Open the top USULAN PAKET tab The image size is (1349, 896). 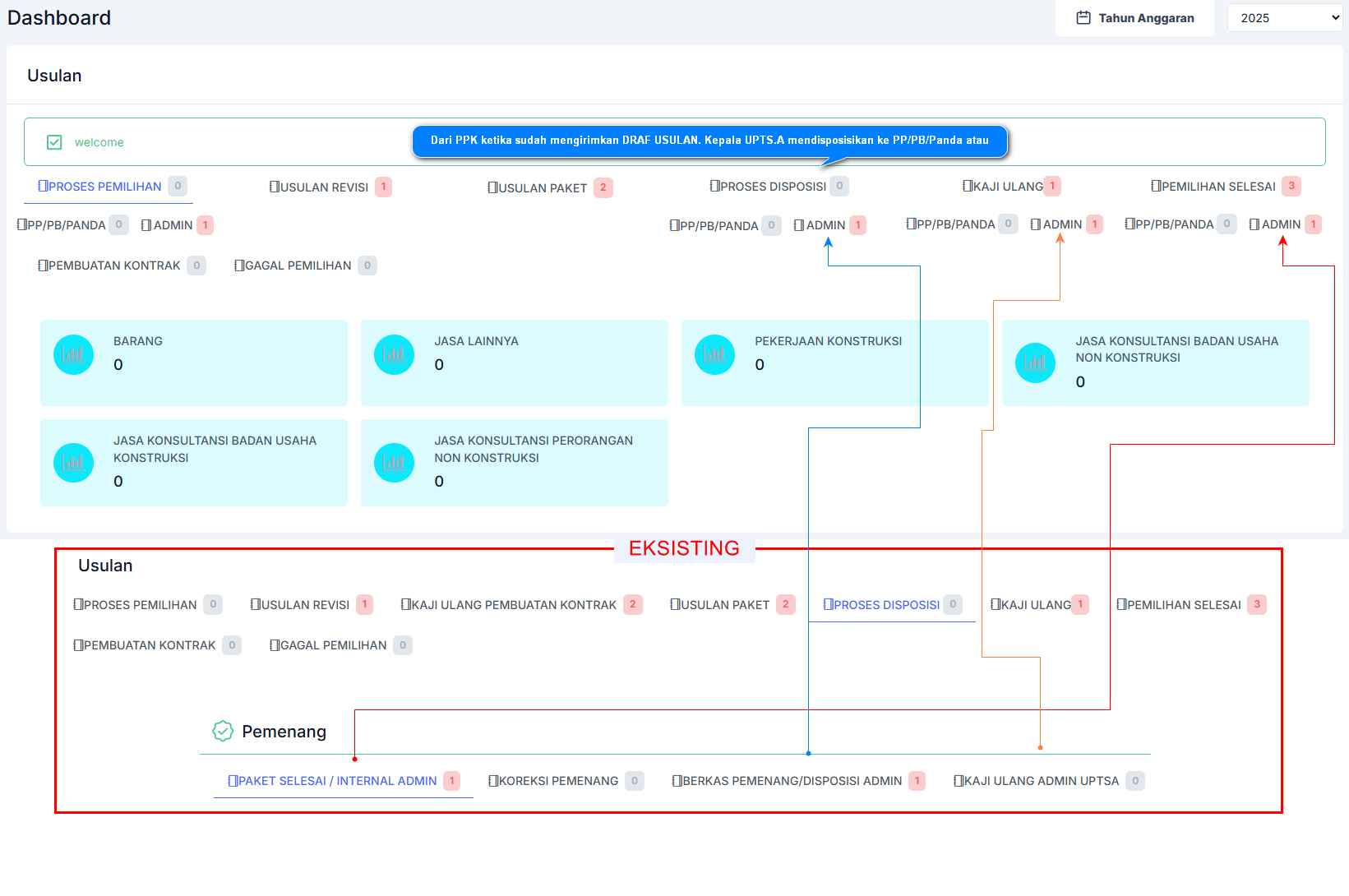(543, 188)
